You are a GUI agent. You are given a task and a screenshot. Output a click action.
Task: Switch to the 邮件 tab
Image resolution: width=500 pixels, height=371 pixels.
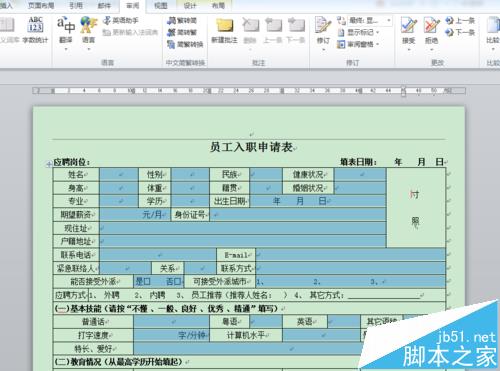click(x=104, y=5)
